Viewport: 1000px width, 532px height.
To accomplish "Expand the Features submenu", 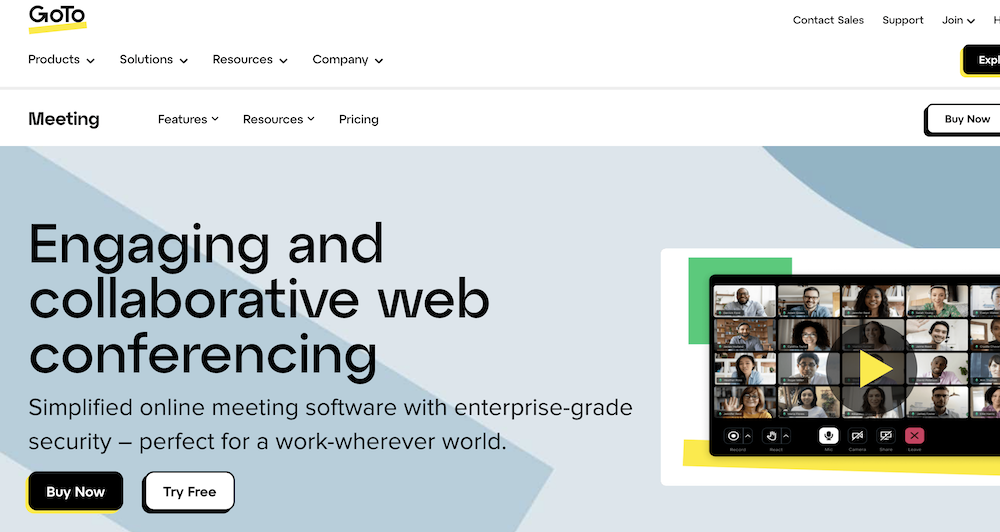I will click(188, 119).
